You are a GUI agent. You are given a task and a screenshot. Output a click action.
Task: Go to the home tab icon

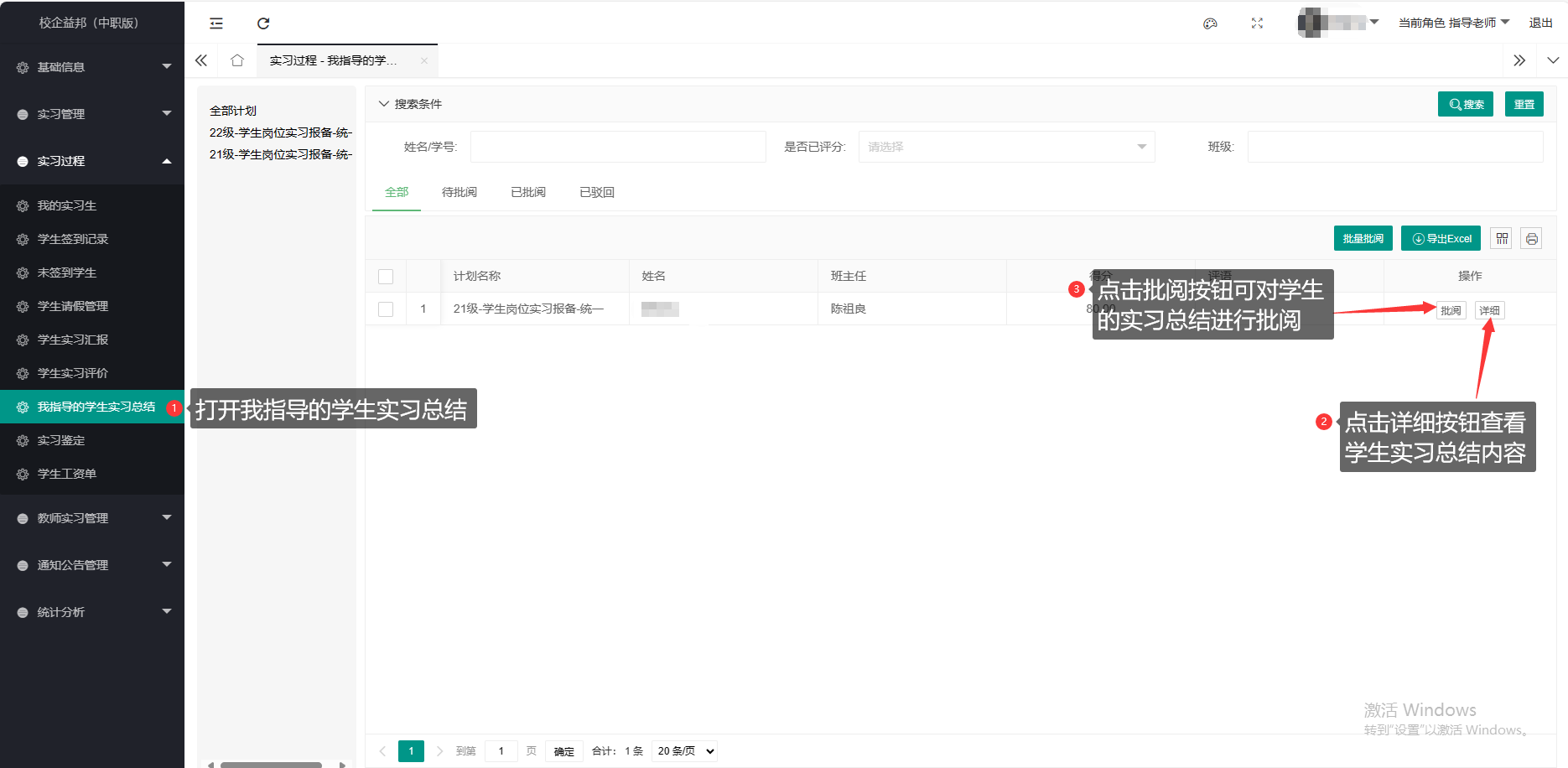pos(237,60)
